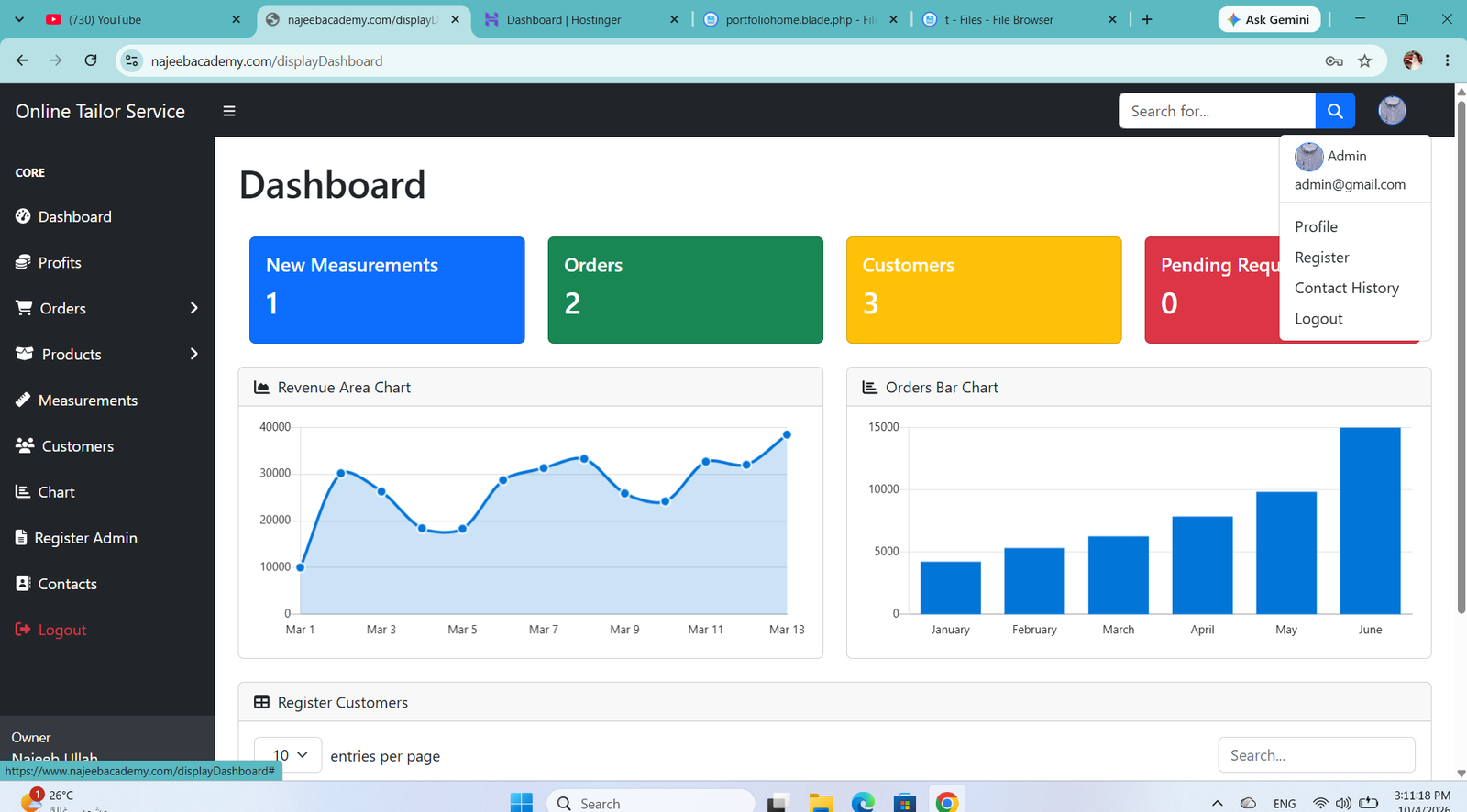Open the Chart sidebar link

point(45,492)
